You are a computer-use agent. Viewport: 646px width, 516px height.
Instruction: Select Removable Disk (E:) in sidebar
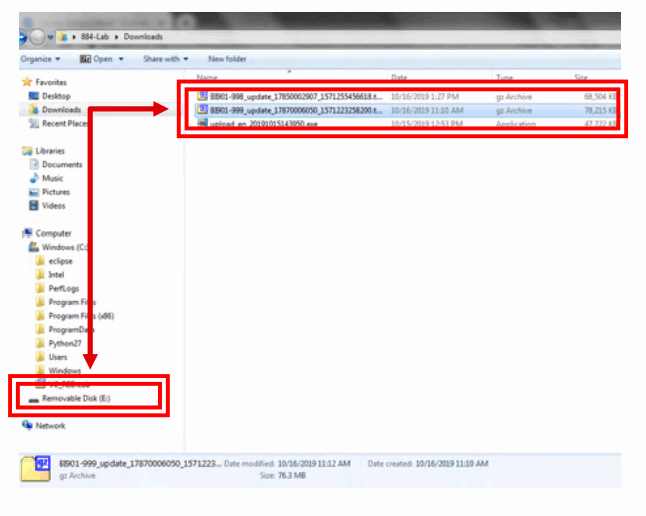point(76,398)
